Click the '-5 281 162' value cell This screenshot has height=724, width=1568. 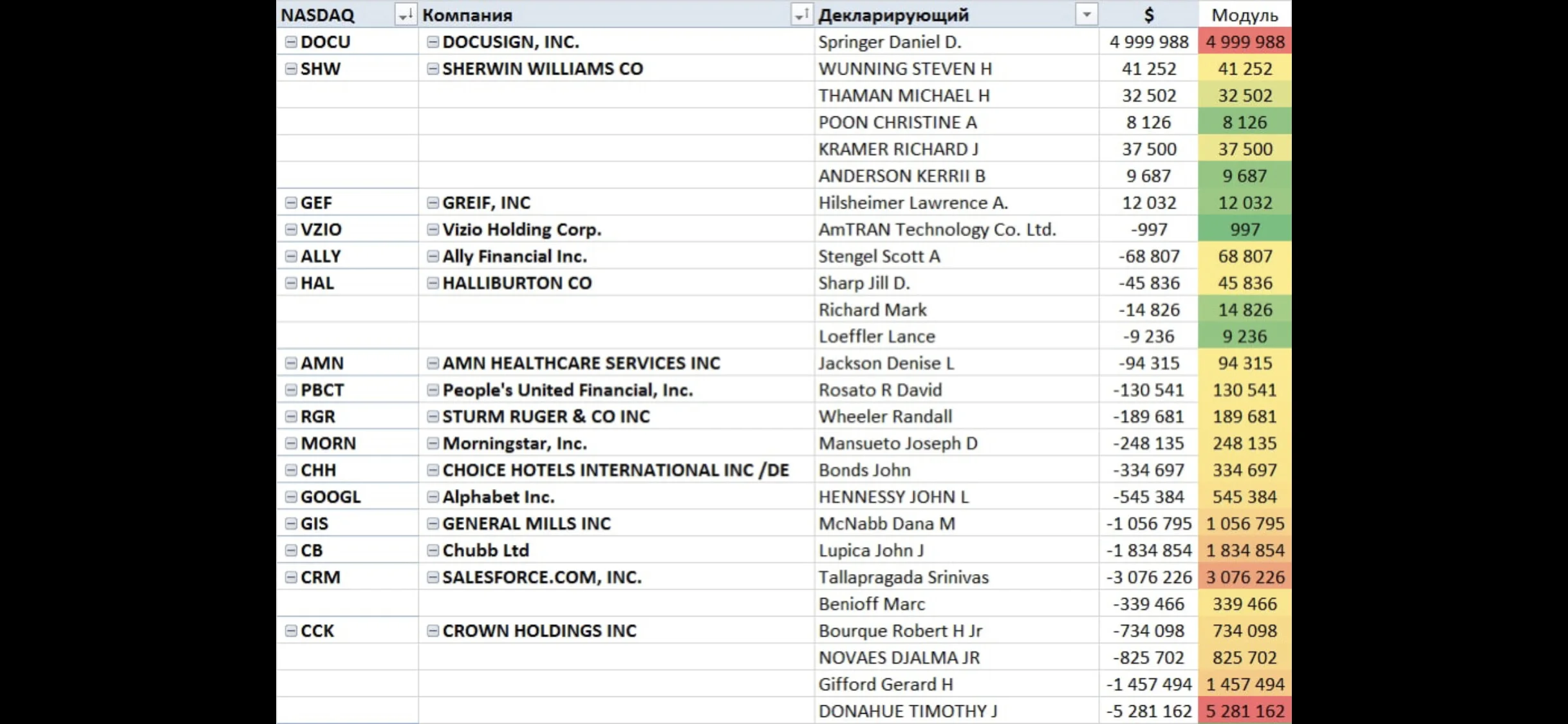1149,711
